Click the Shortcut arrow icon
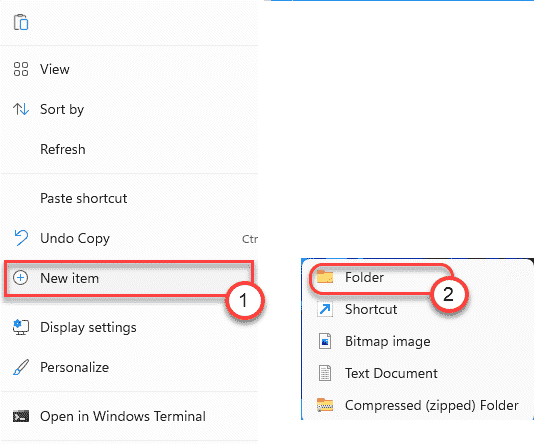Screen dimensions: 534x444 pos(325,309)
